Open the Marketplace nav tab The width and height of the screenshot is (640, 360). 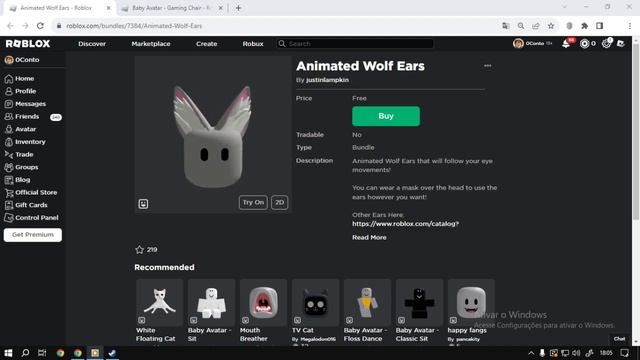coord(151,44)
